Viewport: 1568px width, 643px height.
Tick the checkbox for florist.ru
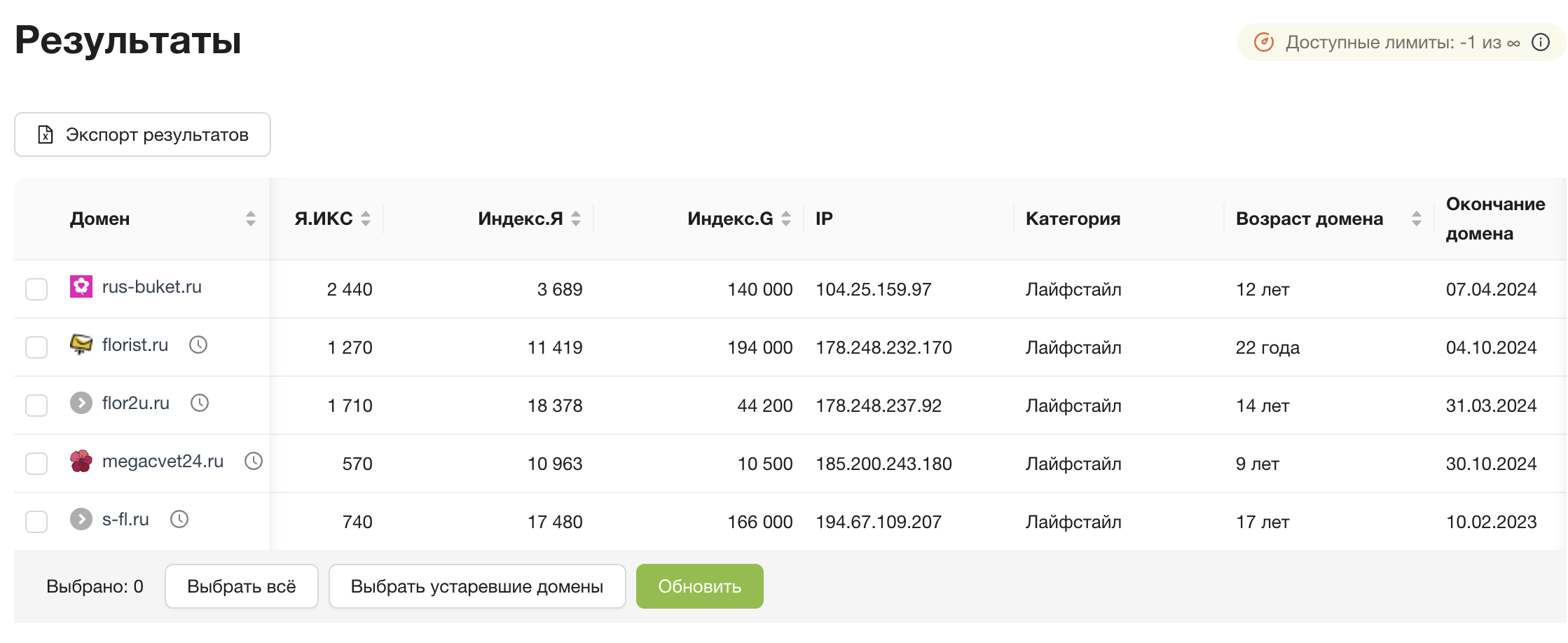(36, 347)
